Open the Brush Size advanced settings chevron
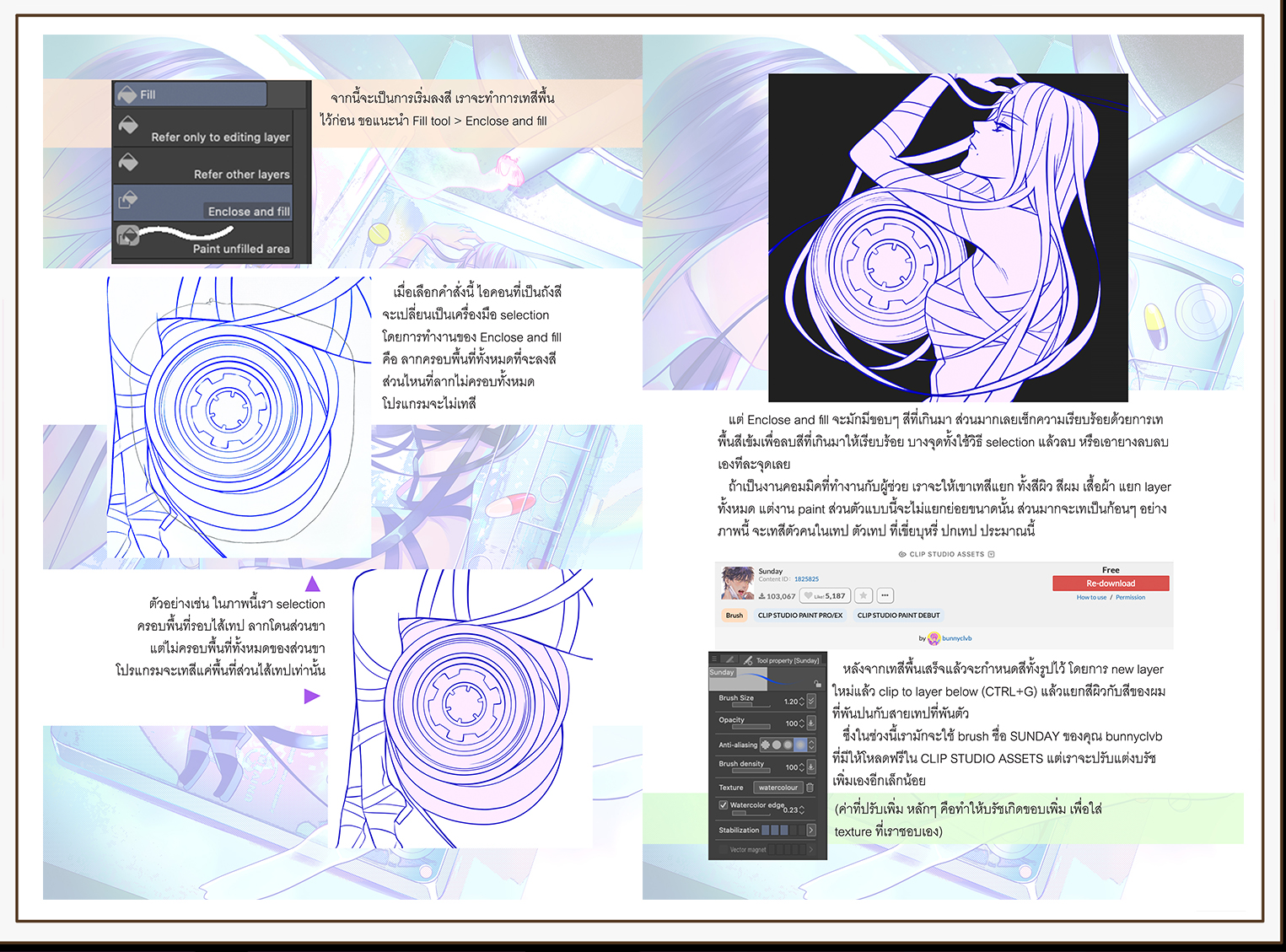This screenshot has width=1286, height=952. (811, 701)
